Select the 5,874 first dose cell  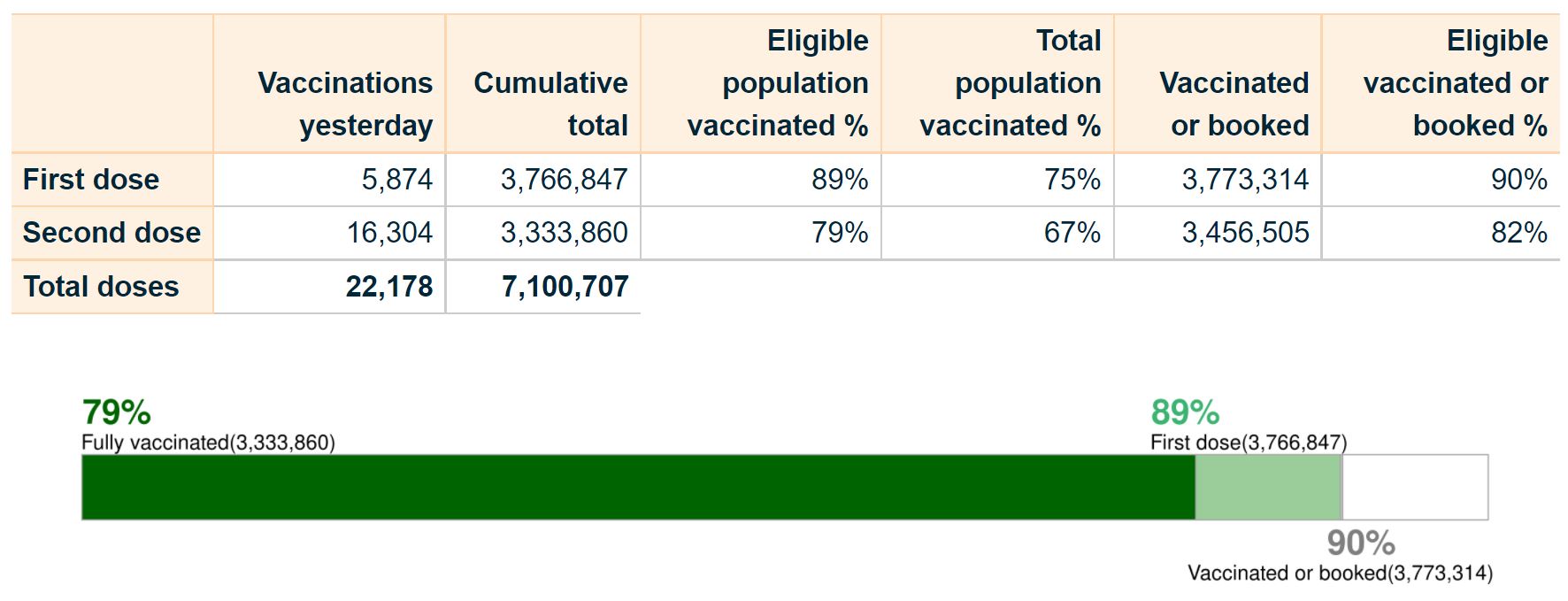[x=396, y=180]
